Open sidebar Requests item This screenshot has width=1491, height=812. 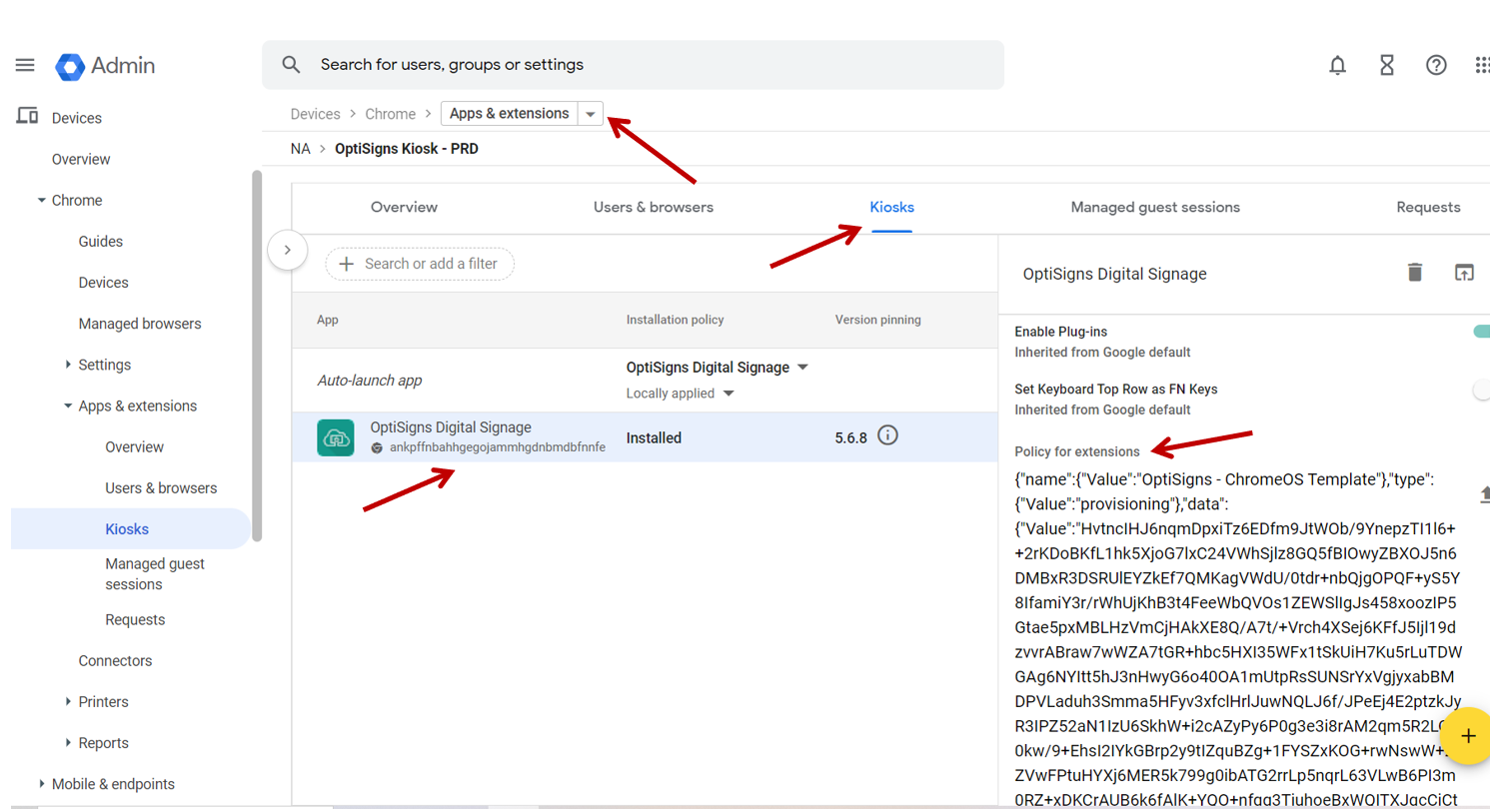[x=135, y=619]
